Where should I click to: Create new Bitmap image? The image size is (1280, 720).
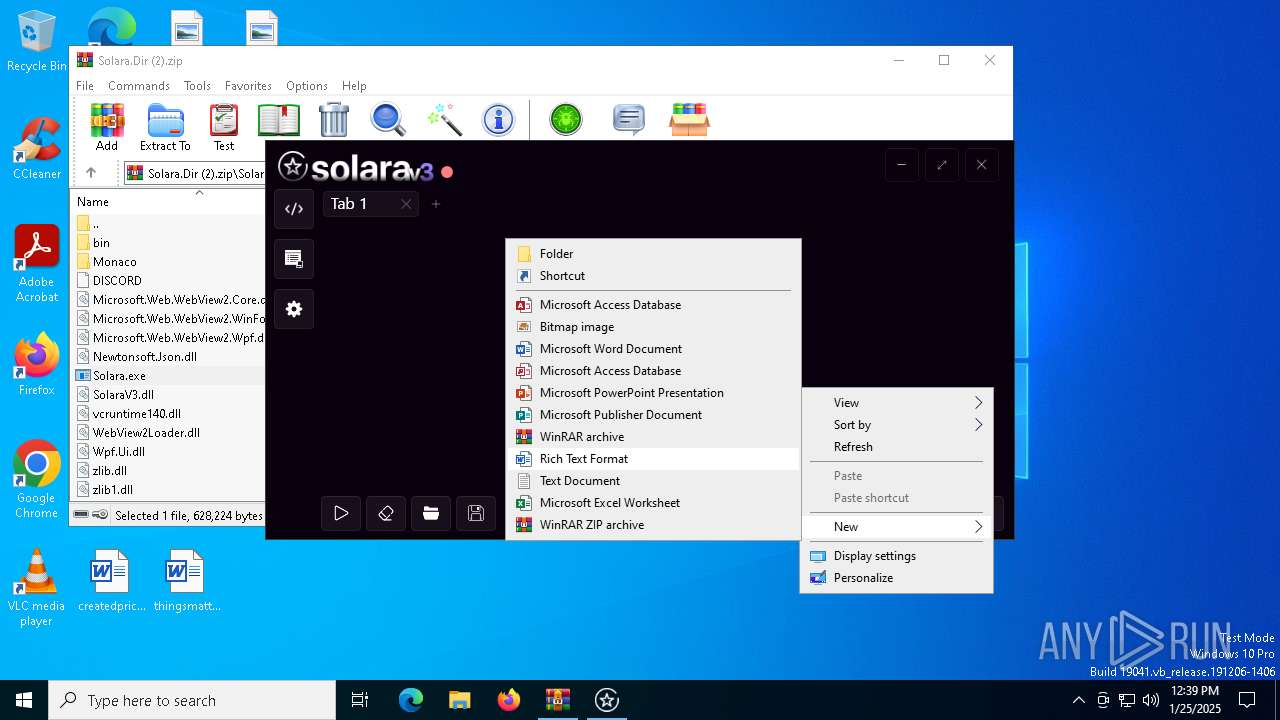tap(653, 327)
